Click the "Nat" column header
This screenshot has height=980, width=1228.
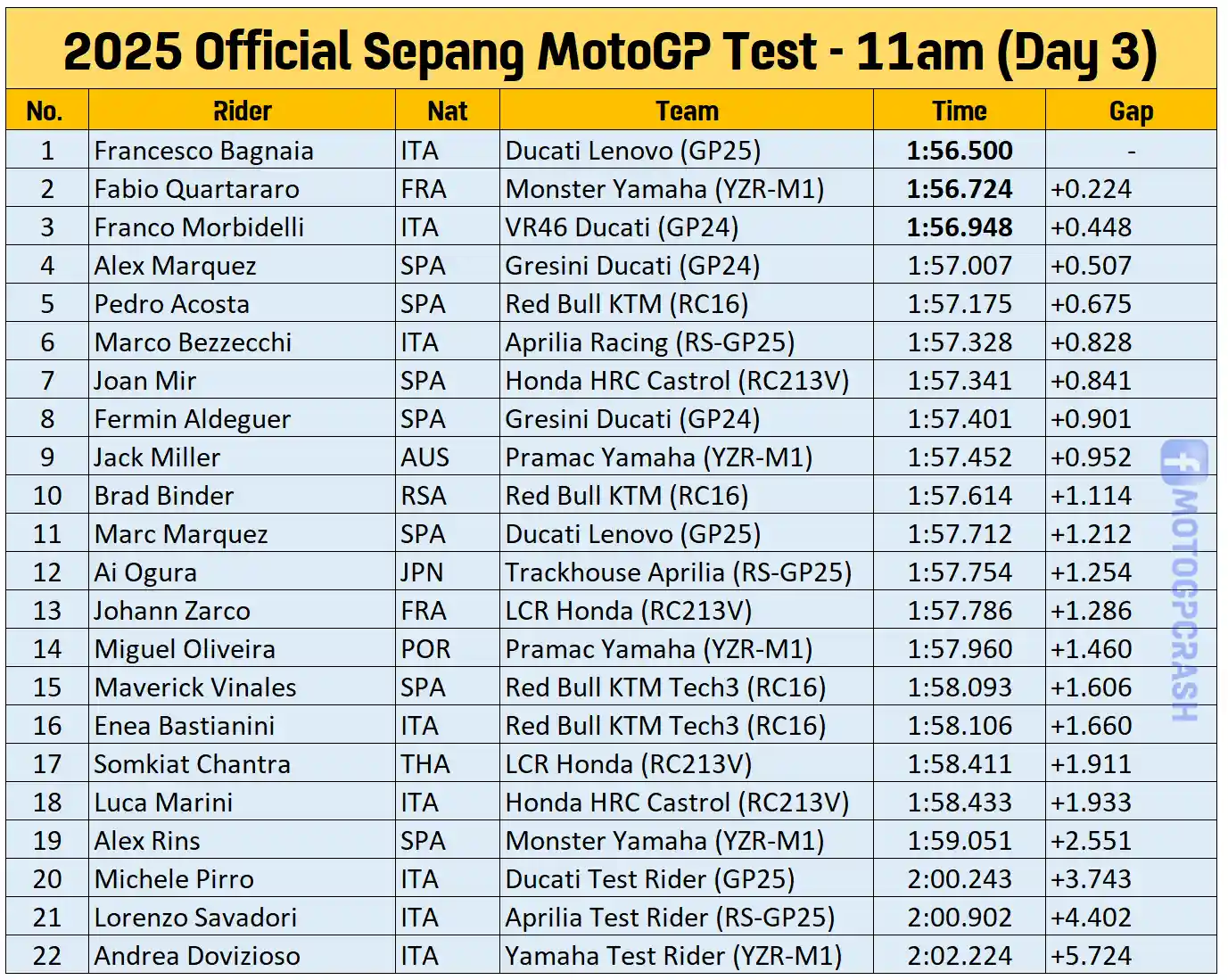pos(447,111)
